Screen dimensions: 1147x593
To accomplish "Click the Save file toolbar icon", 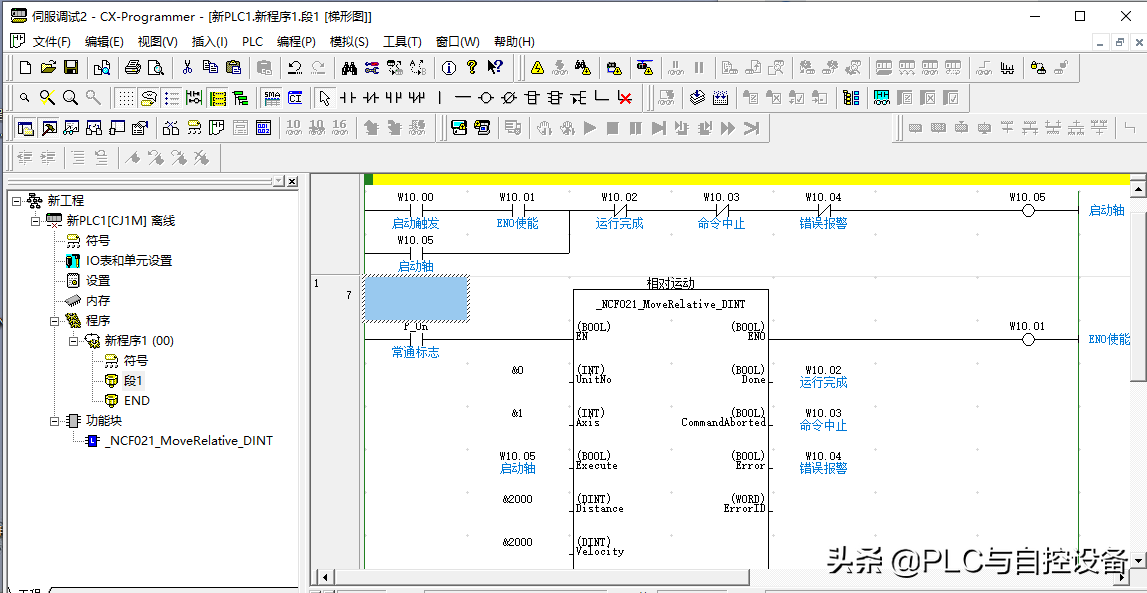I will coord(71,68).
